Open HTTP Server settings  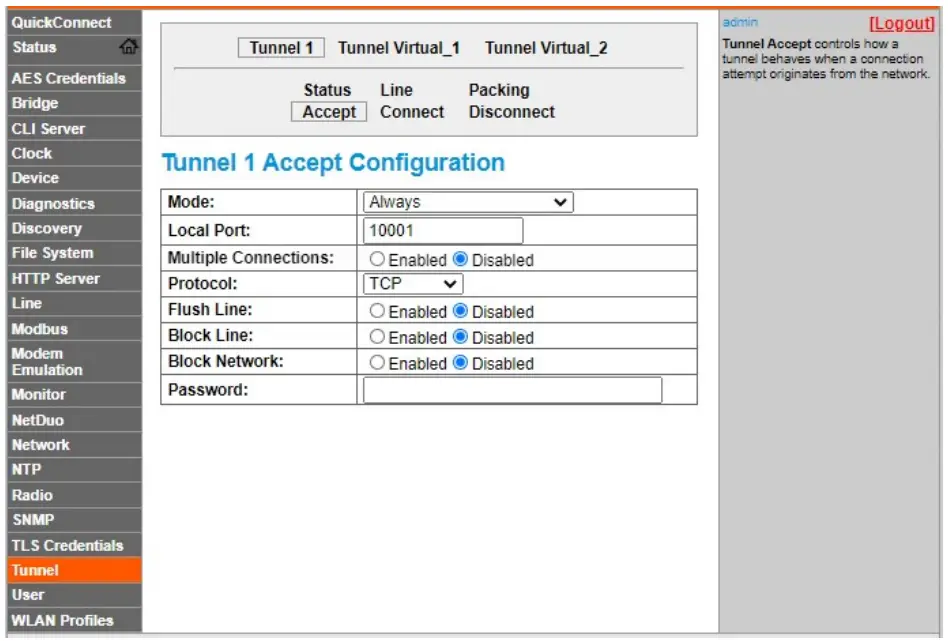[74, 279]
